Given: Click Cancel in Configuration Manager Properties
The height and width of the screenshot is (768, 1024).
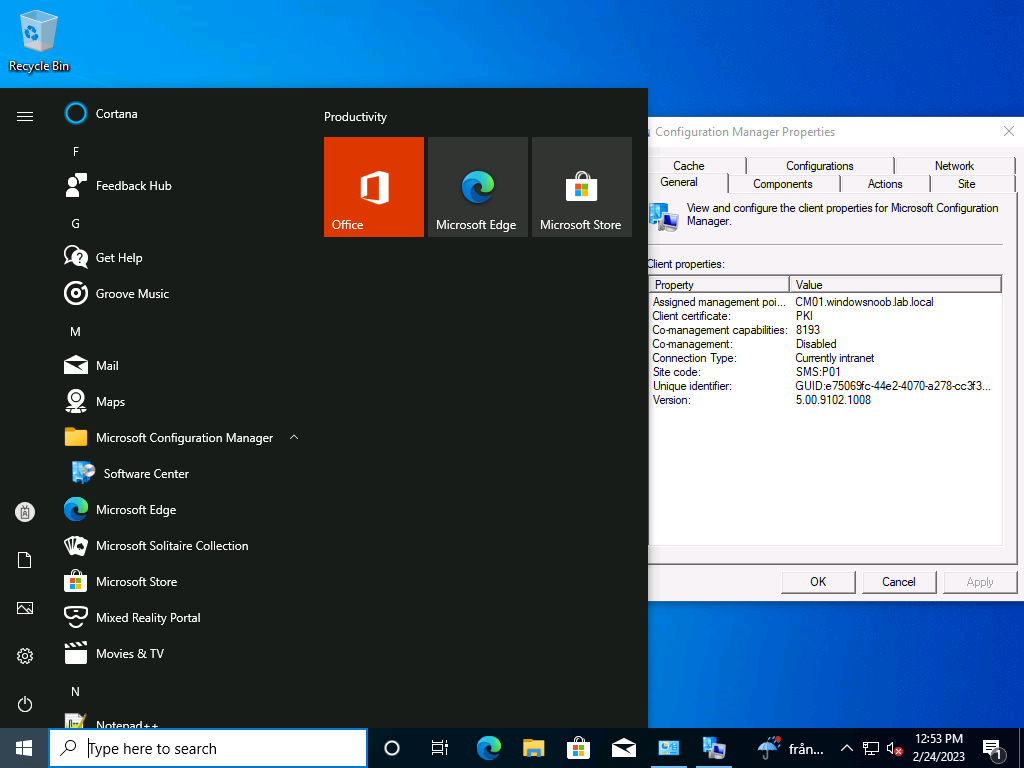Looking at the screenshot, I should [899, 582].
